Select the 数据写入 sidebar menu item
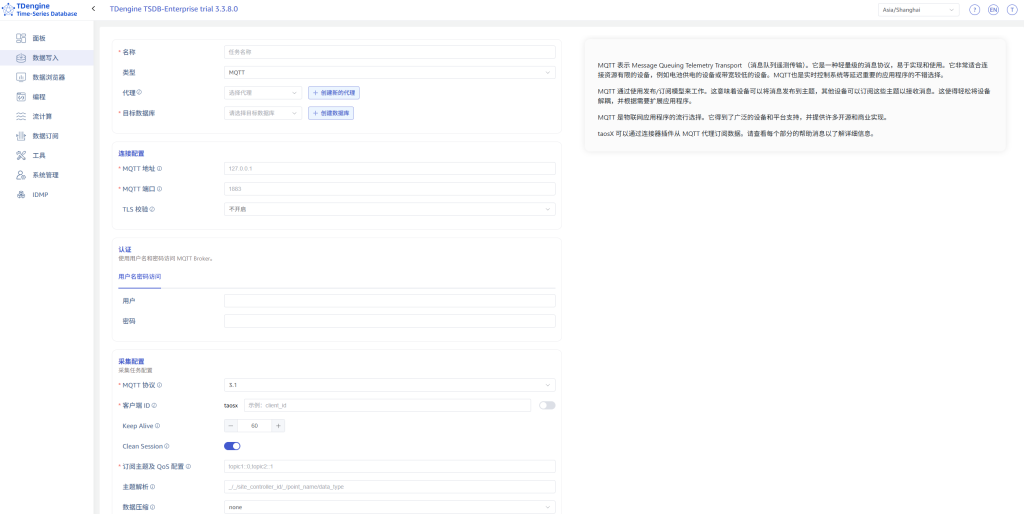This screenshot has height=514, width=1024. point(47,57)
